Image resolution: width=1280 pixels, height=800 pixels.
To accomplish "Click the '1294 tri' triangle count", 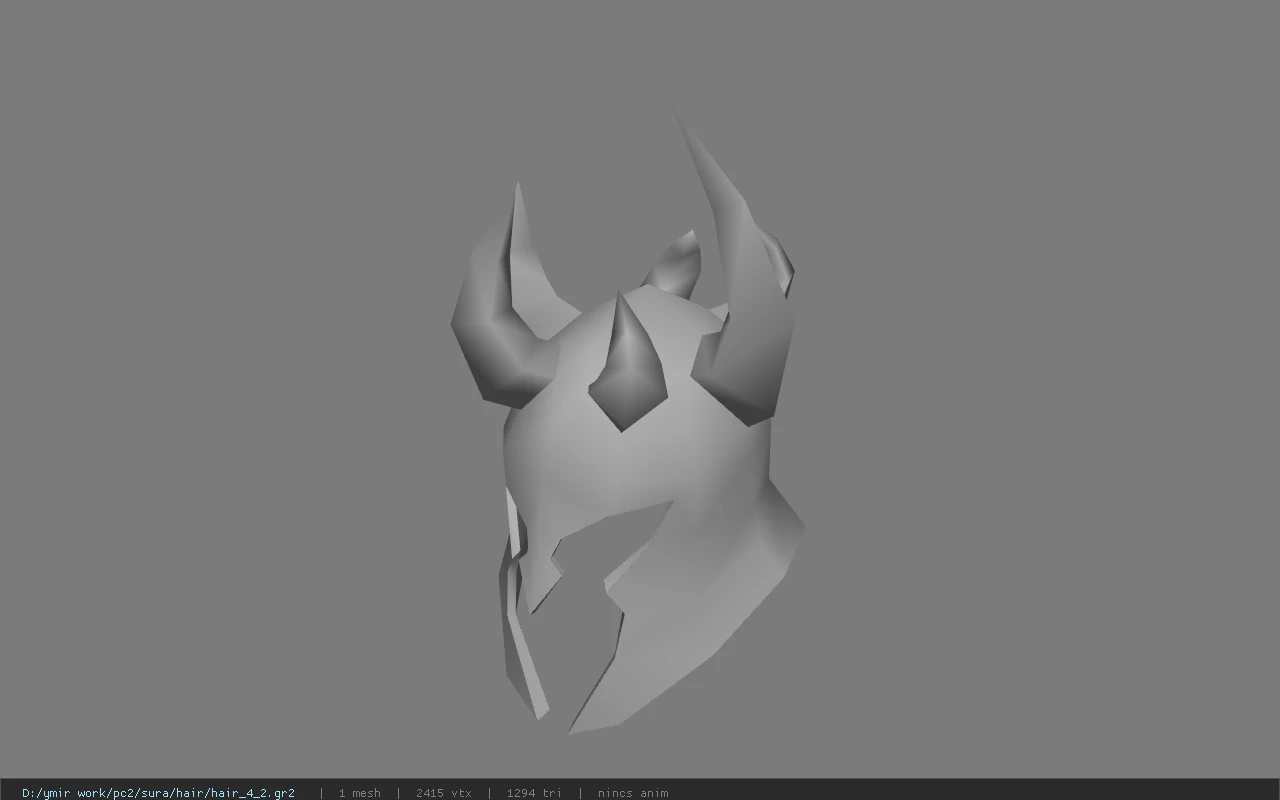I will pos(534,793).
